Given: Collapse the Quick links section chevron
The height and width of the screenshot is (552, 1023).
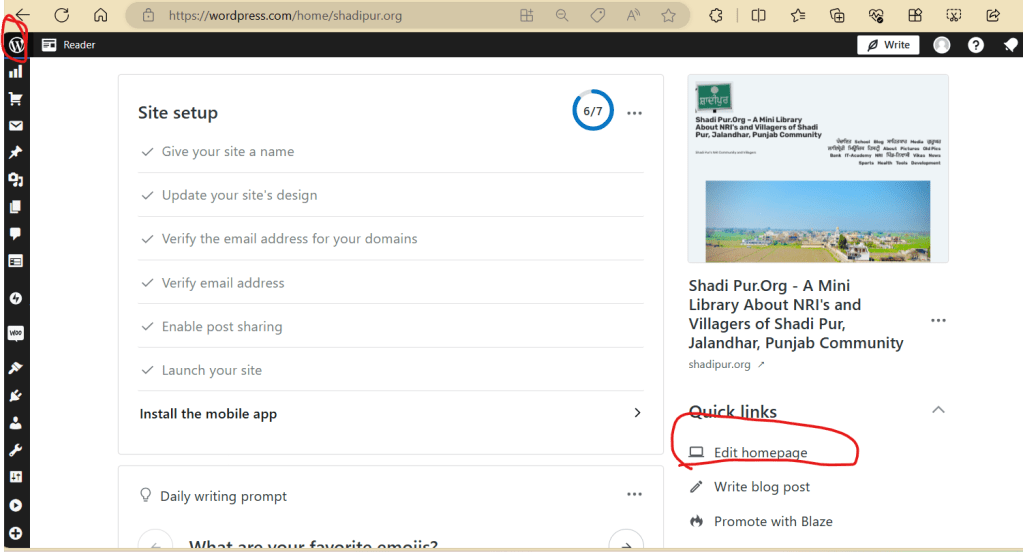Looking at the screenshot, I should tap(937, 410).
